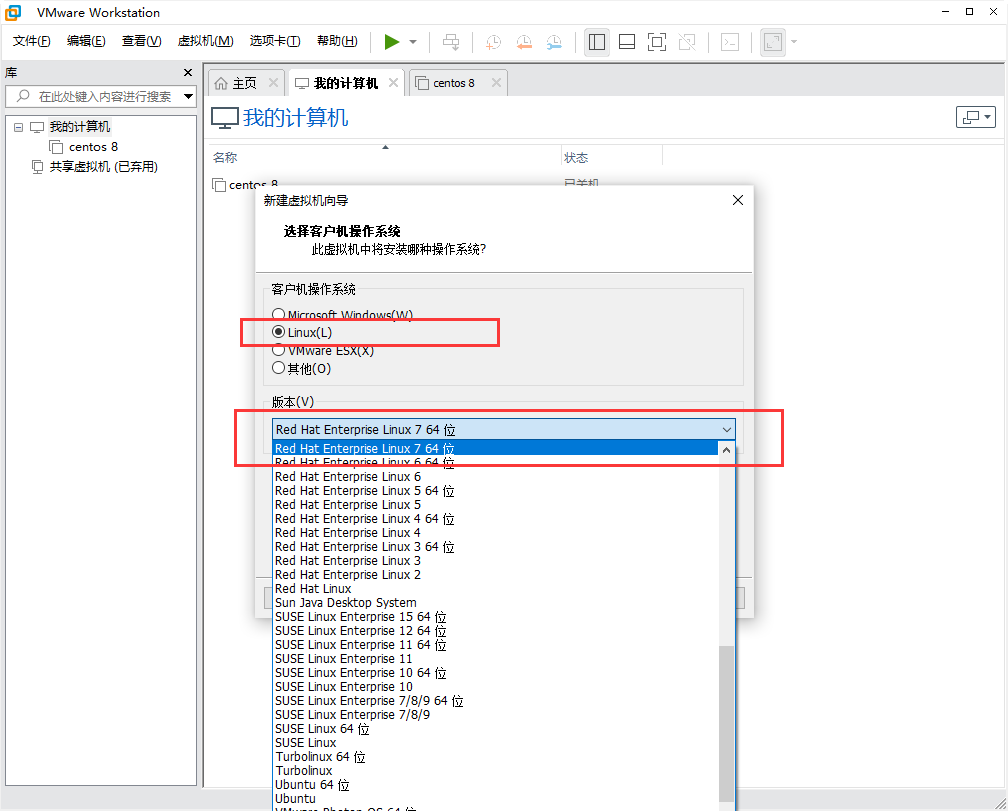Open the 查看(V) menu

coord(141,41)
